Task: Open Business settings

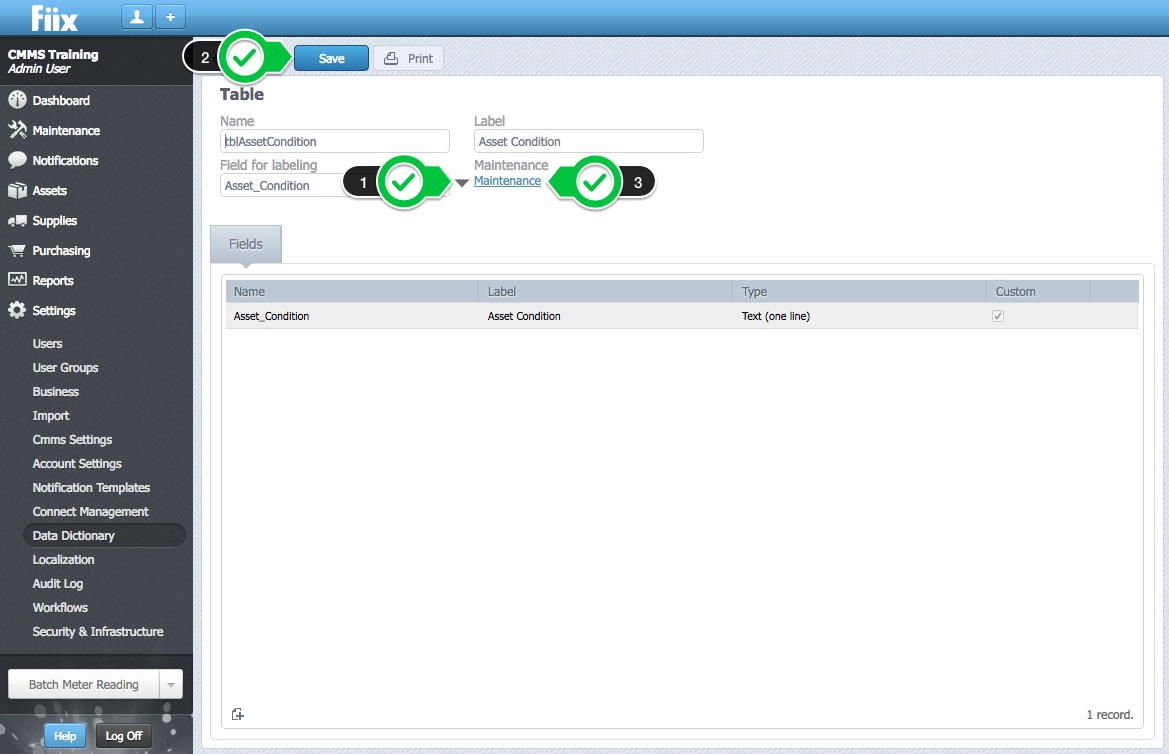Action: 56,392
